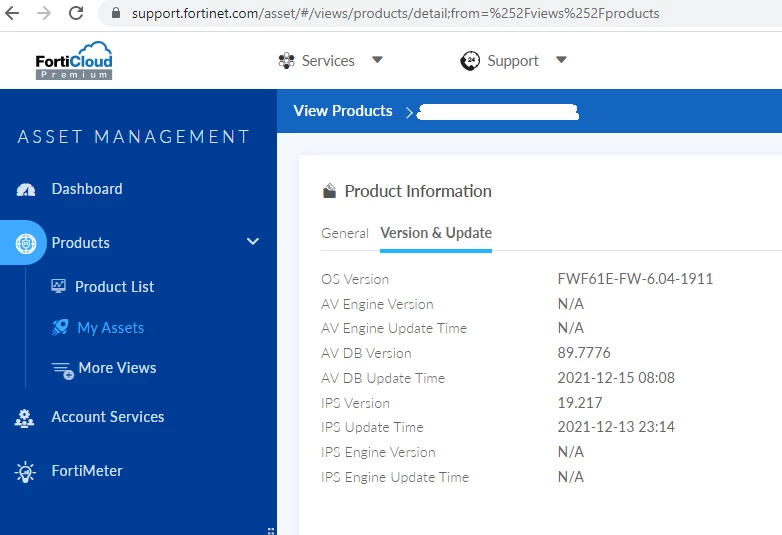Screen dimensions: 782x535
Task: Click the AV DB Version value 89.7776
Action: 584,353
